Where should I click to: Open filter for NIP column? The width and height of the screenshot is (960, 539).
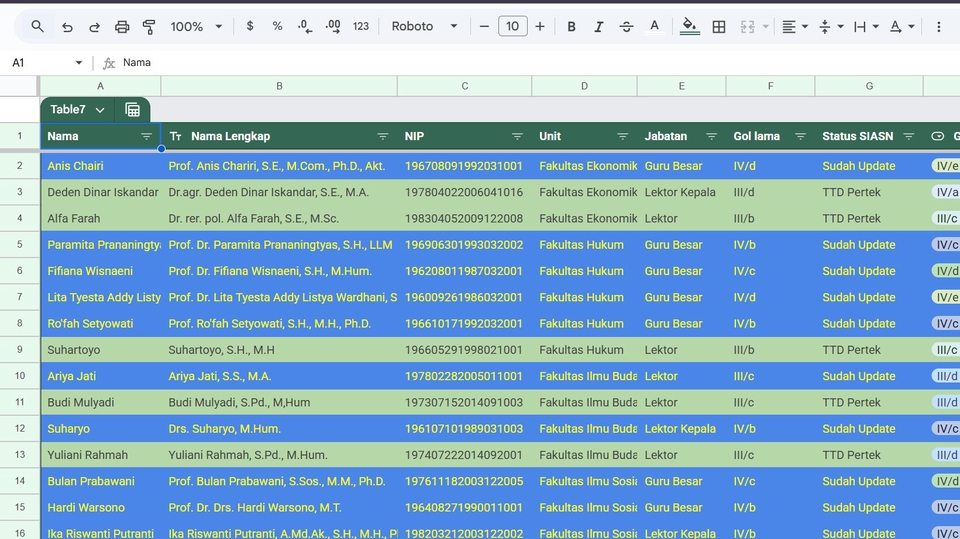tap(517, 137)
